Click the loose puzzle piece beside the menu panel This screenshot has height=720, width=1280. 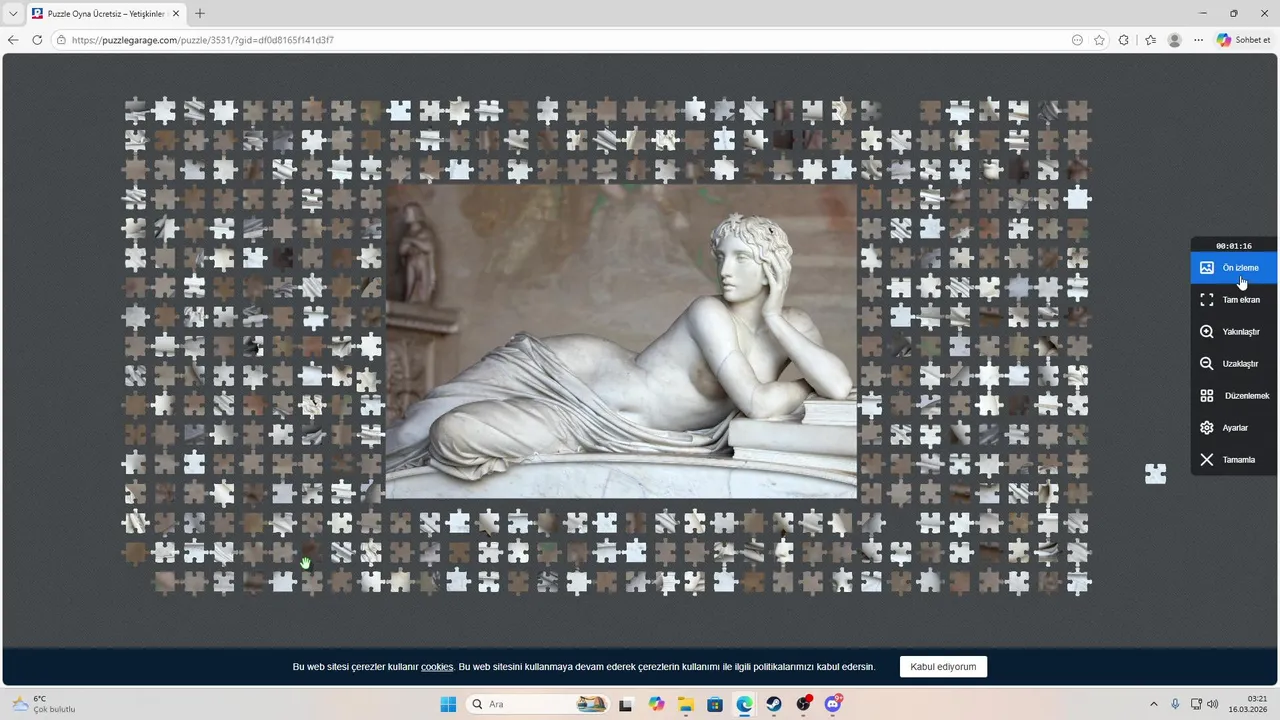(1156, 474)
